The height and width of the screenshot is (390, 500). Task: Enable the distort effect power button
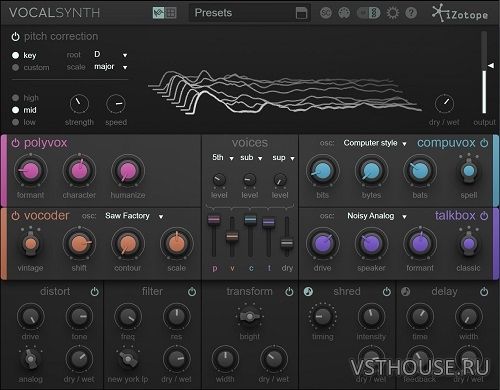pyautogui.click(x=95, y=292)
